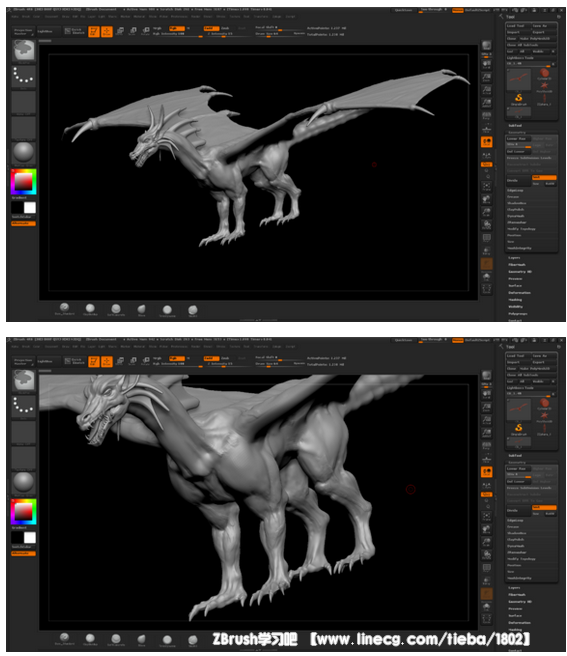Toggle Floor grid button in top screenshot
Screen dimensions: 567x656
pyautogui.click(x=486, y=129)
